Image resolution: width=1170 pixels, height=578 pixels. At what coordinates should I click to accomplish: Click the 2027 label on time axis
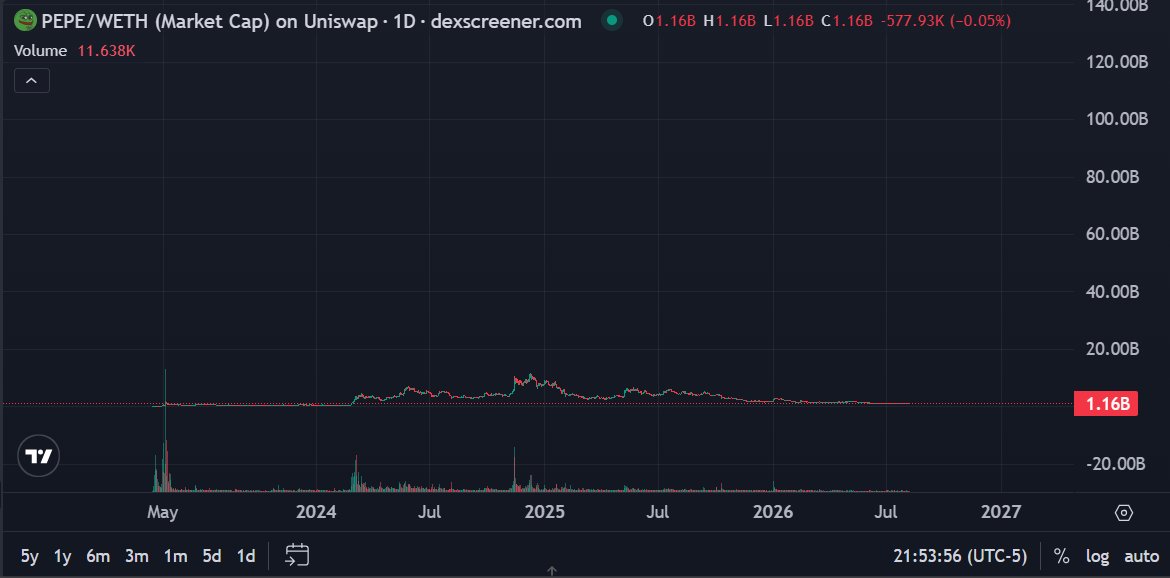pos(1001,512)
